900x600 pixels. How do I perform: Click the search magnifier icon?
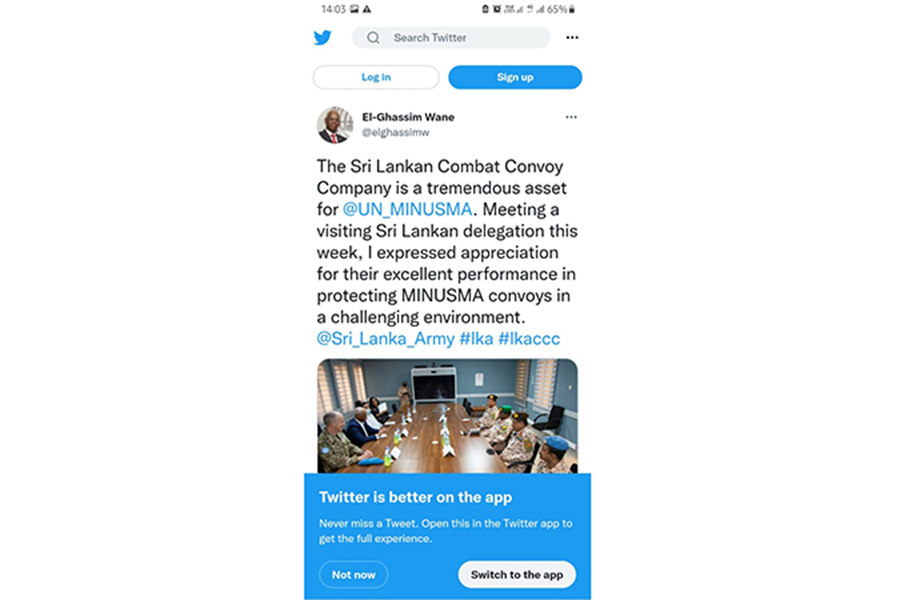click(x=373, y=38)
